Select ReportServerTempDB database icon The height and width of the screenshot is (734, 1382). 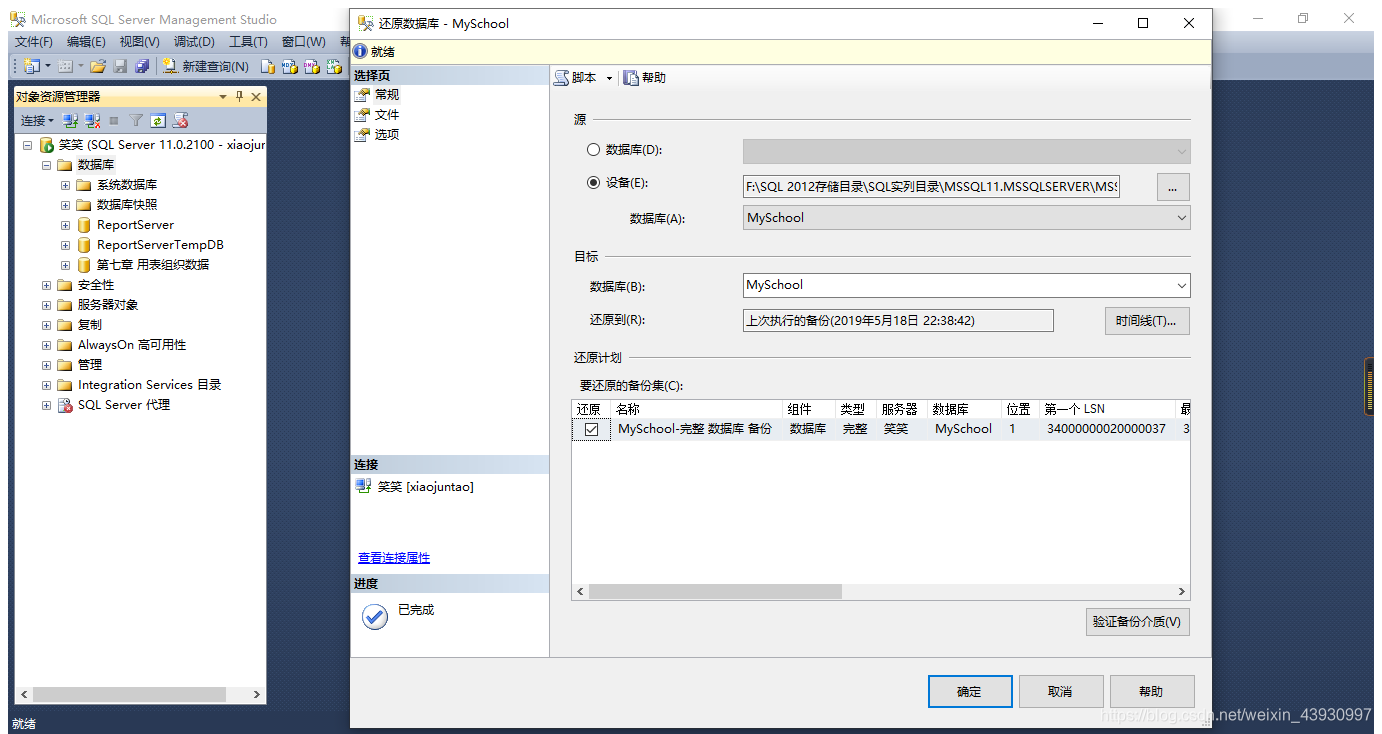84,245
